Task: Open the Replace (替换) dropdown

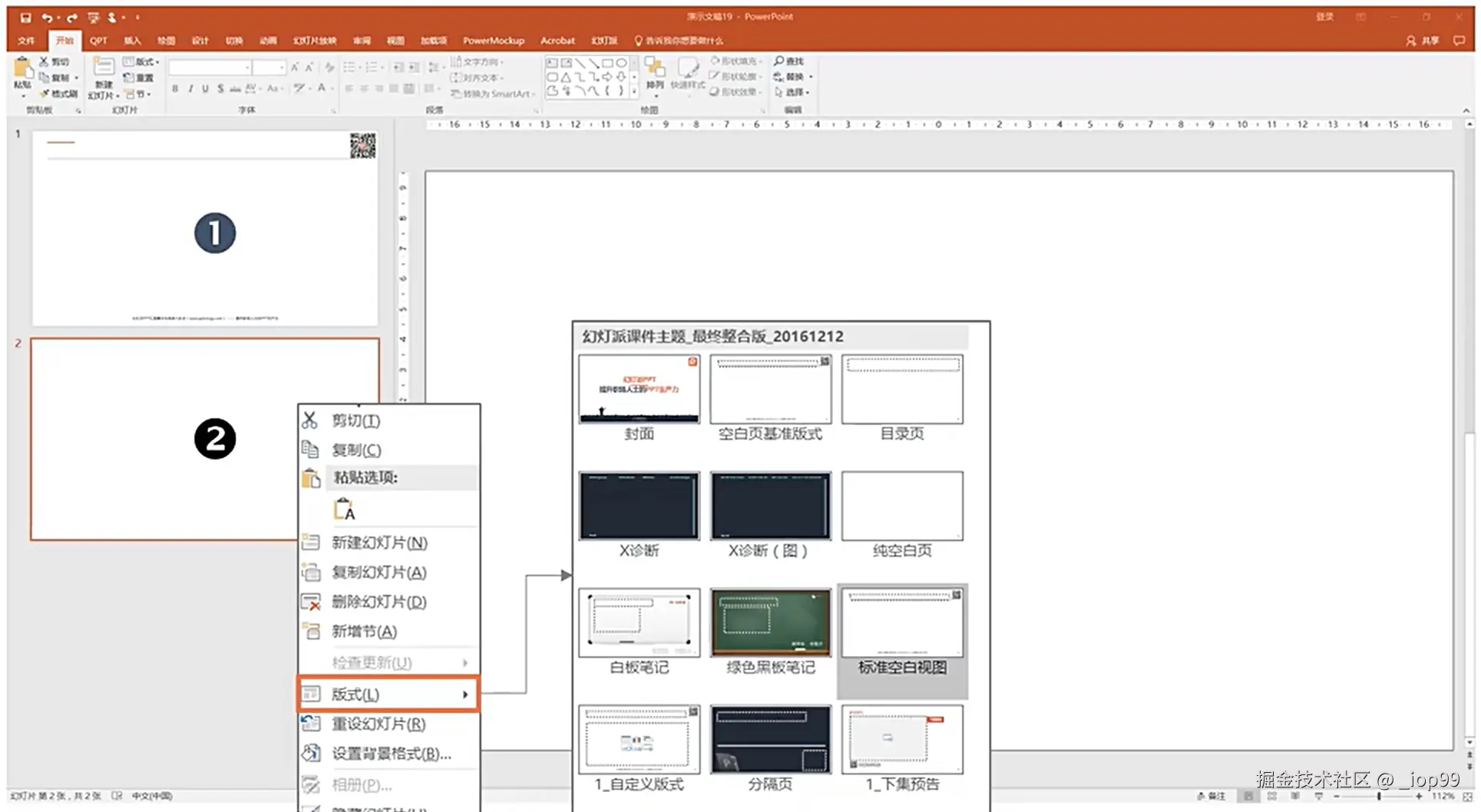Action: point(793,77)
